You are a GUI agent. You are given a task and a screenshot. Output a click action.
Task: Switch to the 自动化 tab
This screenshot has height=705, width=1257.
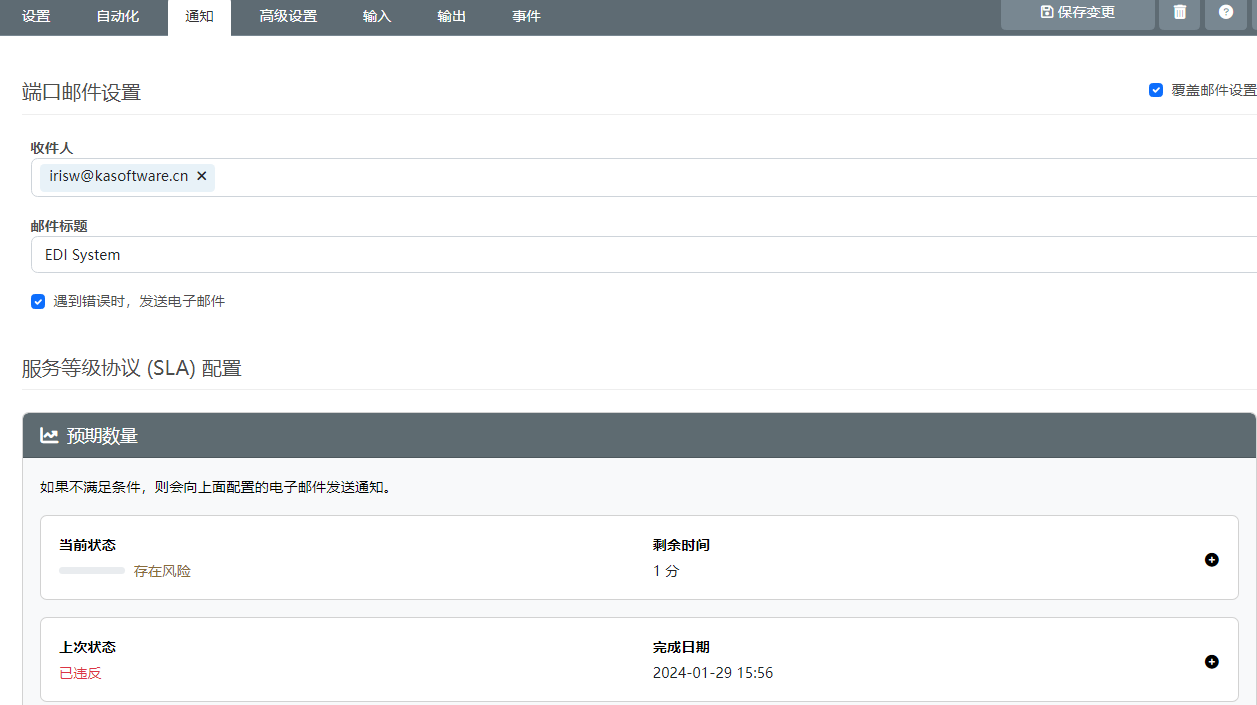[118, 16]
